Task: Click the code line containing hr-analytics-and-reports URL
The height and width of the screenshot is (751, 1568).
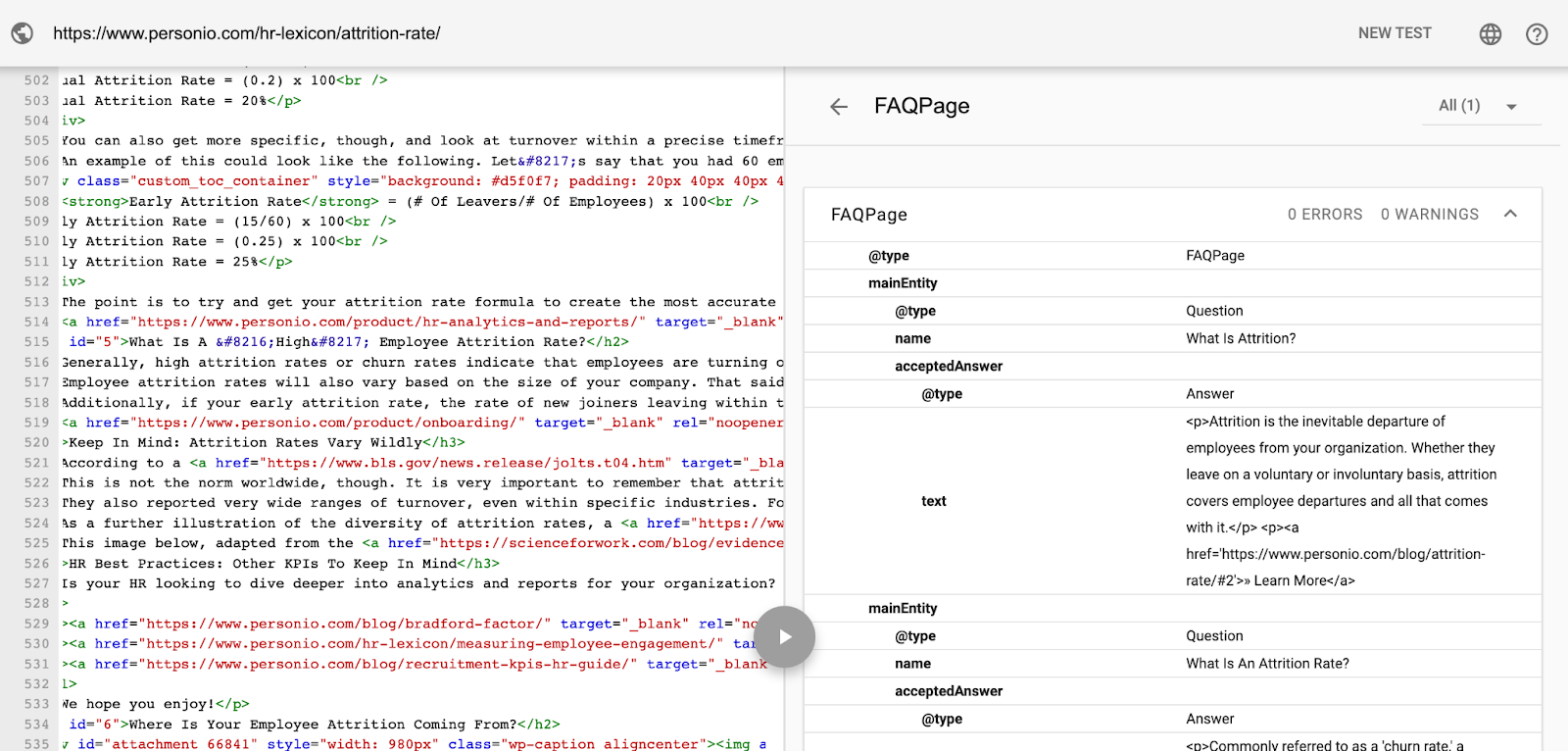Action: tap(422, 322)
